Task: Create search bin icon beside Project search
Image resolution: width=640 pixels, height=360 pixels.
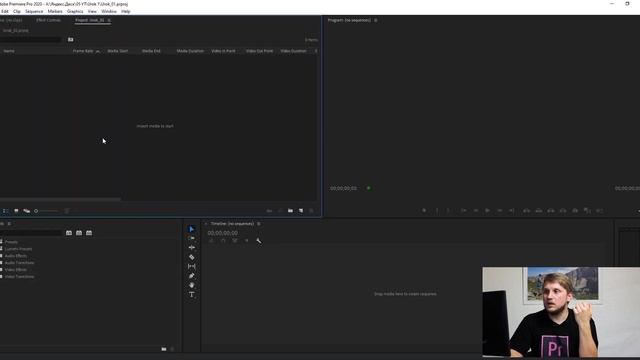Action: pos(71,40)
